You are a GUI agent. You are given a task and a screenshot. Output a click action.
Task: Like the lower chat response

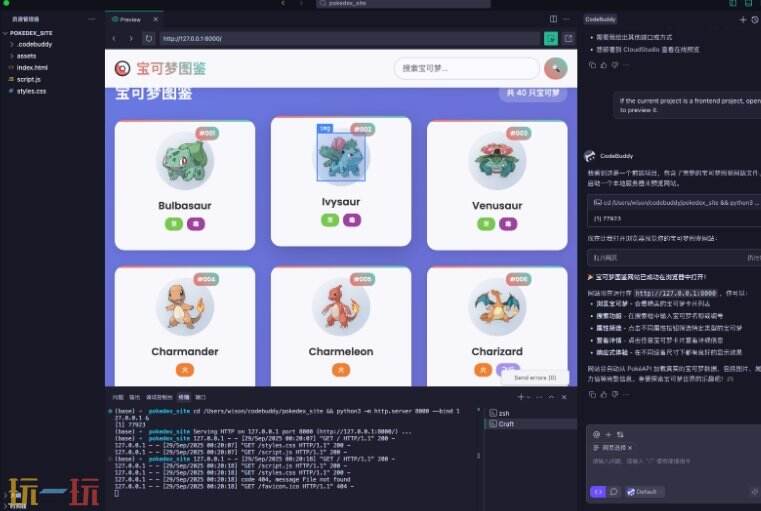tap(604, 395)
